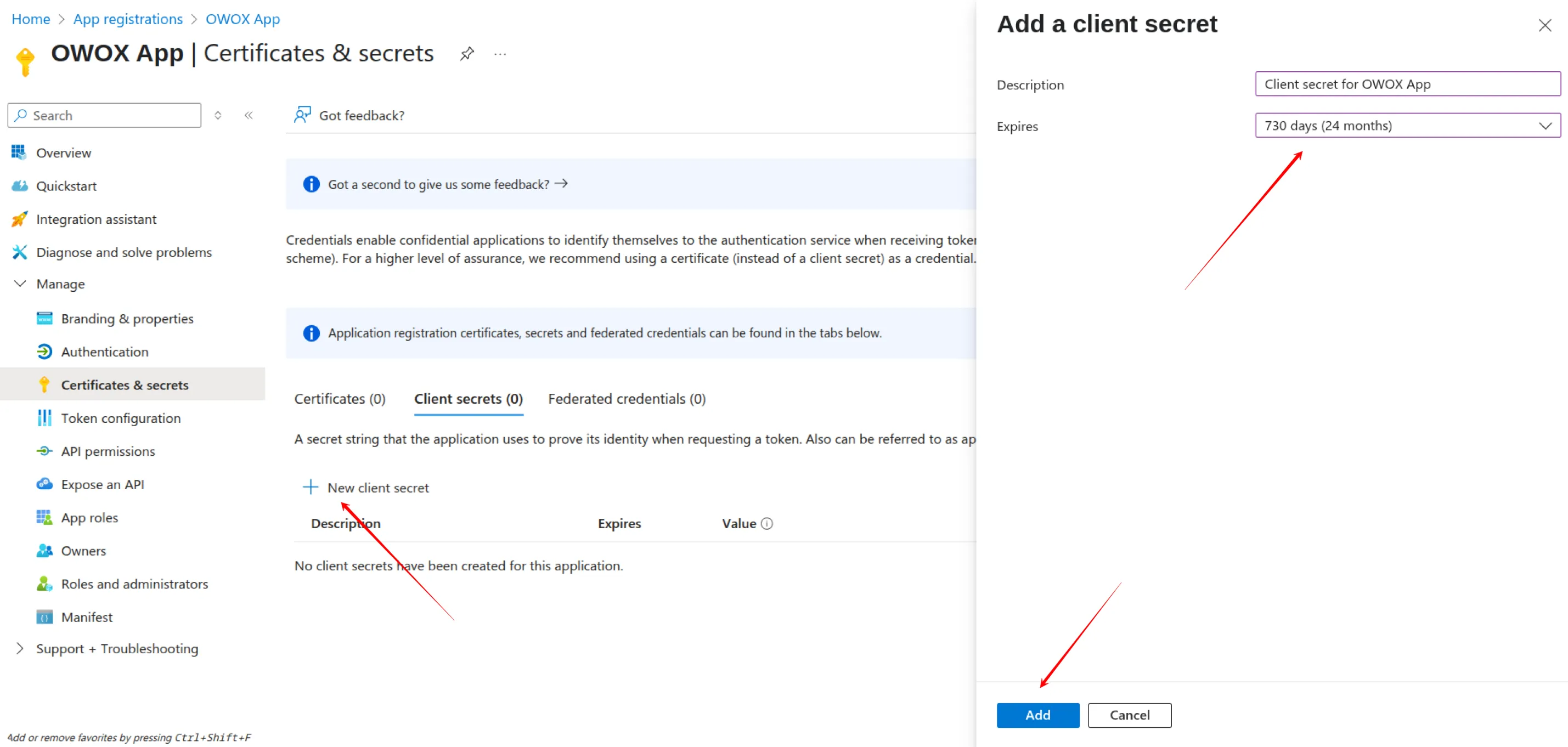Select Overview in the sidebar

tap(65, 152)
